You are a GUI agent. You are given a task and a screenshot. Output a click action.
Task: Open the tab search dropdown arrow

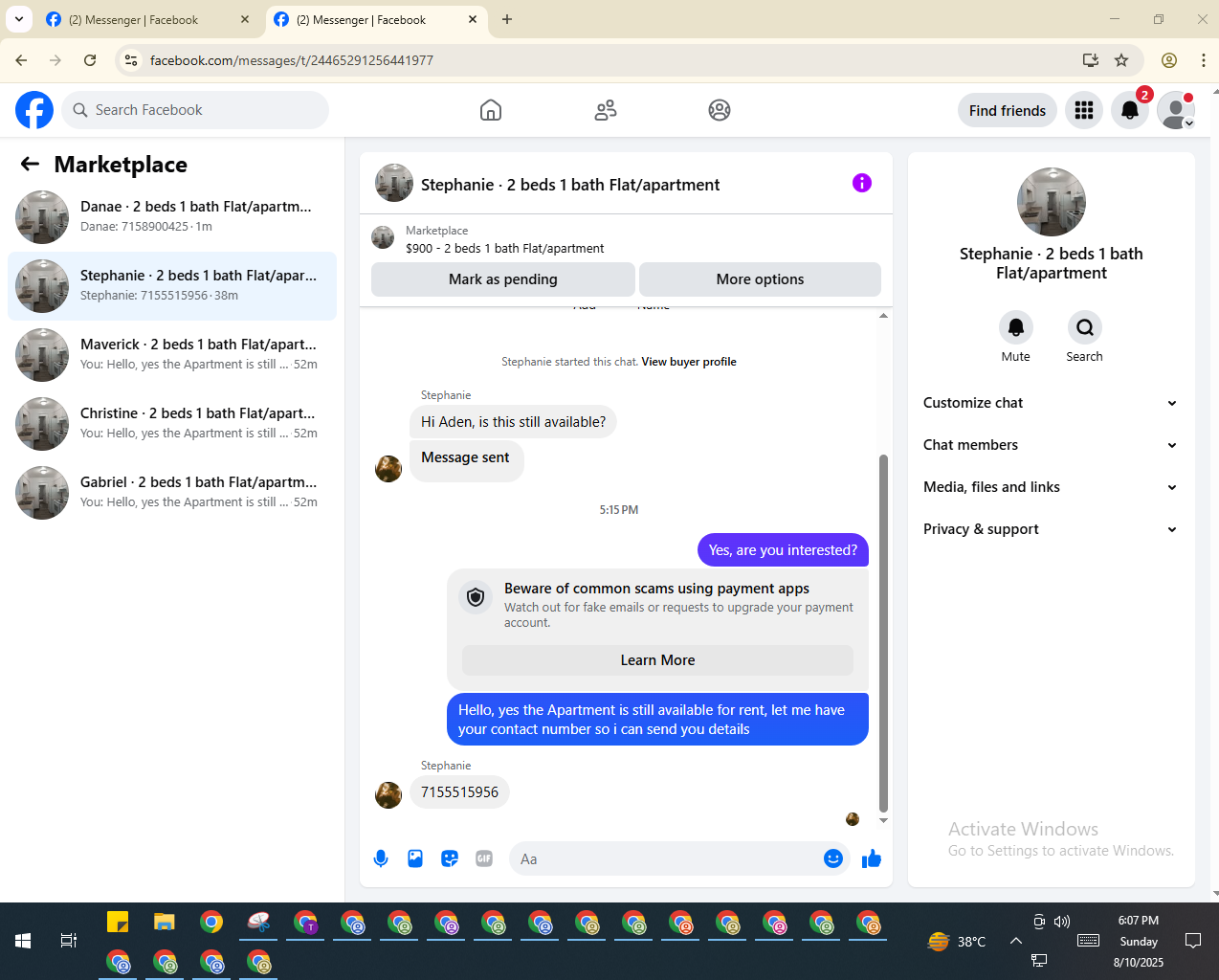(x=19, y=19)
